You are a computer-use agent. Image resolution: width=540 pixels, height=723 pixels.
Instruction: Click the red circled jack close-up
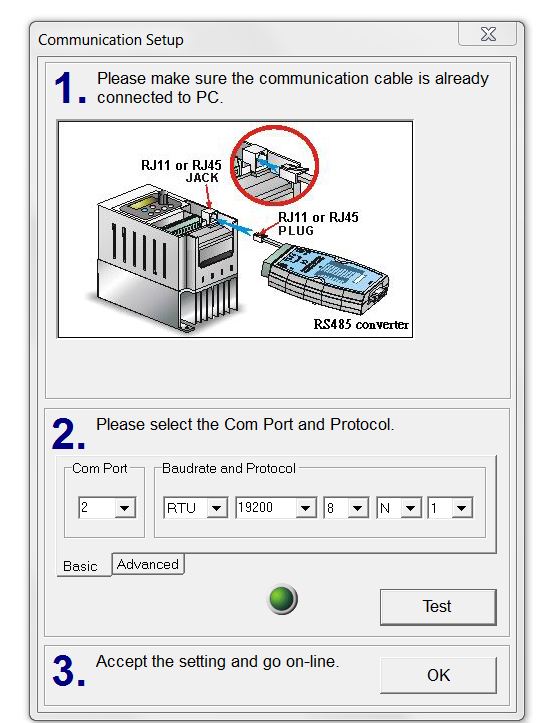(274, 165)
